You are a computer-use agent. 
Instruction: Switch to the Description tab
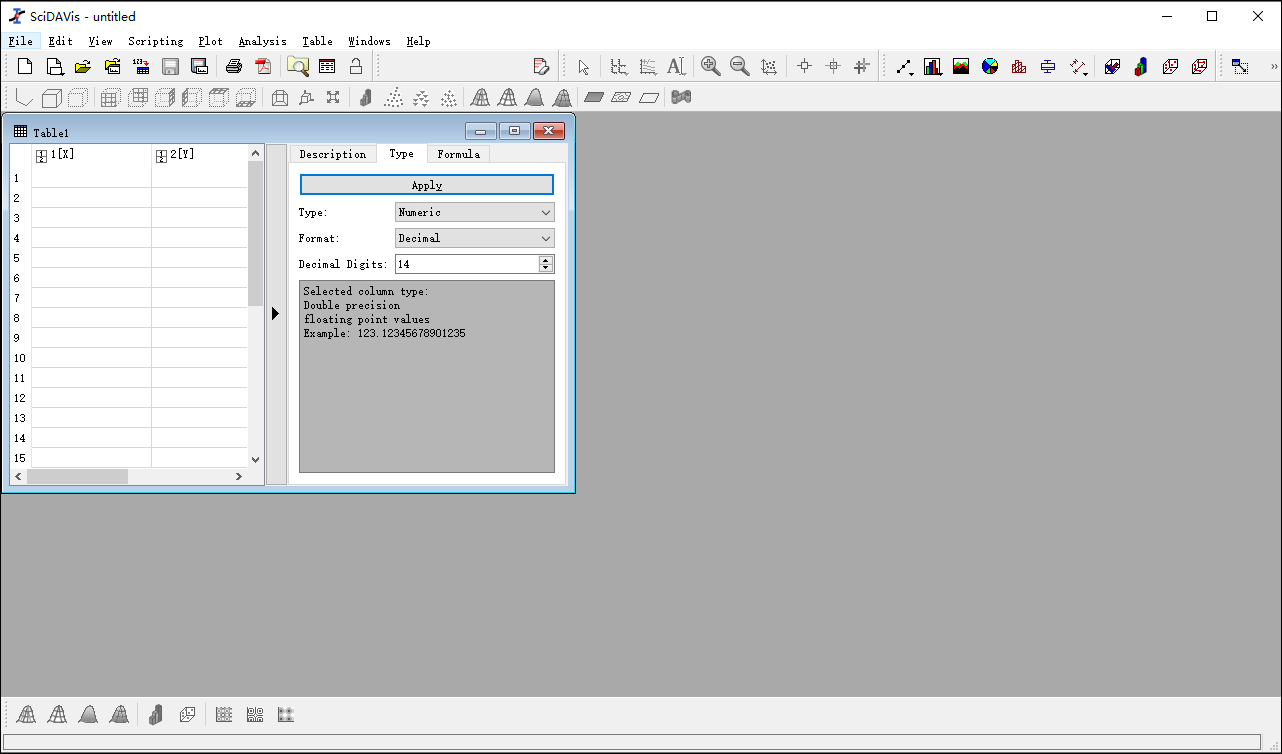(x=332, y=154)
